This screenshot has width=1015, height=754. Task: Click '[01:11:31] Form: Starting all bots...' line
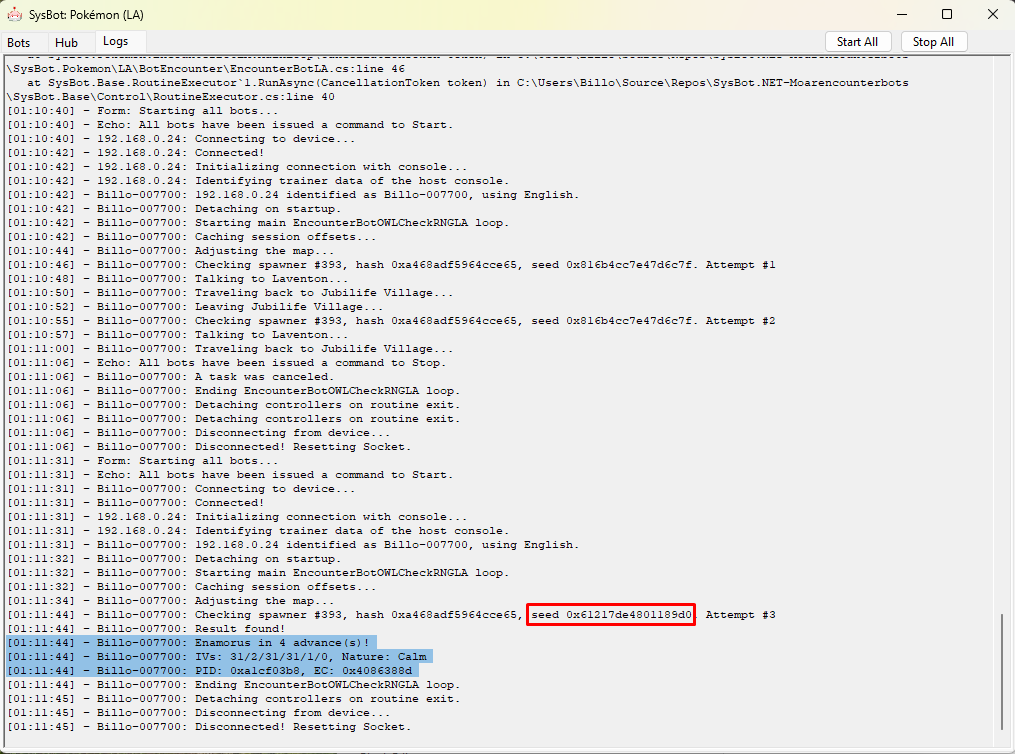coord(143,461)
